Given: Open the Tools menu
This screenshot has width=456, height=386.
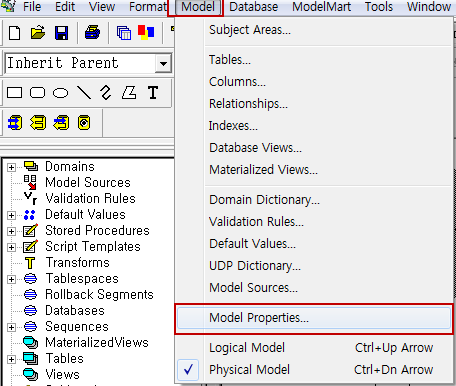Looking at the screenshot, I should [379, 6].
